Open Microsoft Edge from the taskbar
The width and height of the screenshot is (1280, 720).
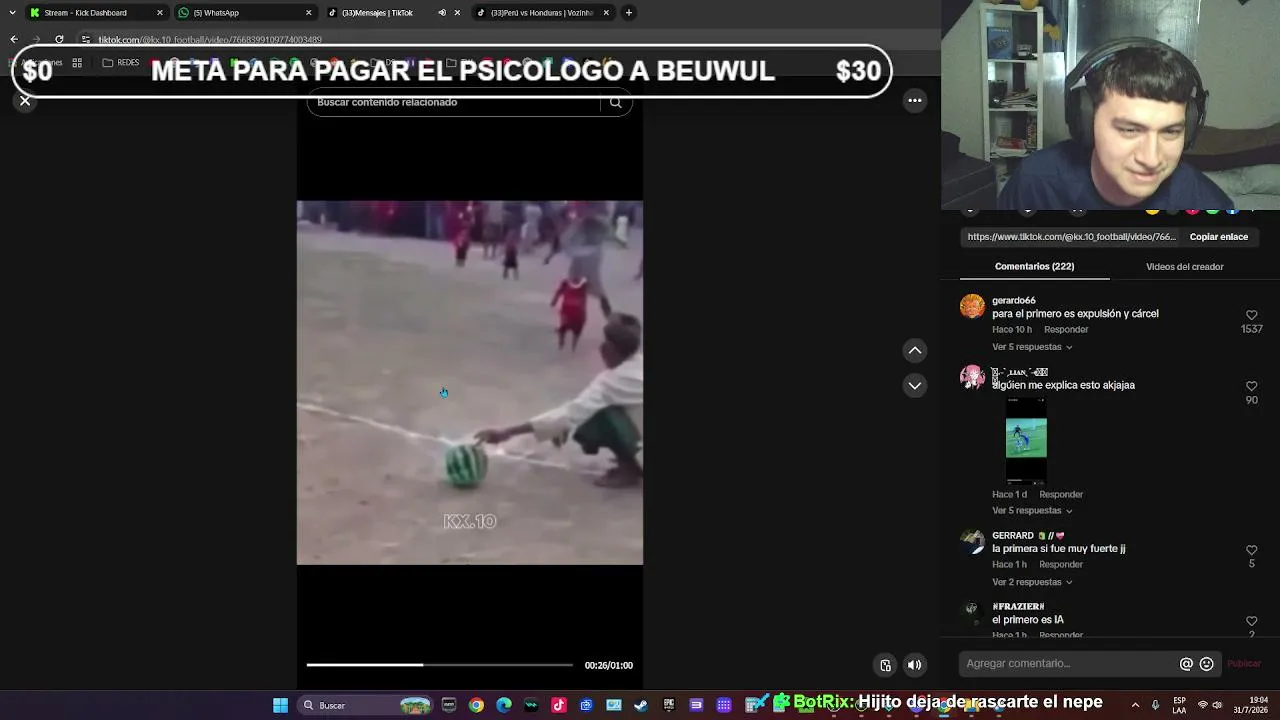coord(504,705)
